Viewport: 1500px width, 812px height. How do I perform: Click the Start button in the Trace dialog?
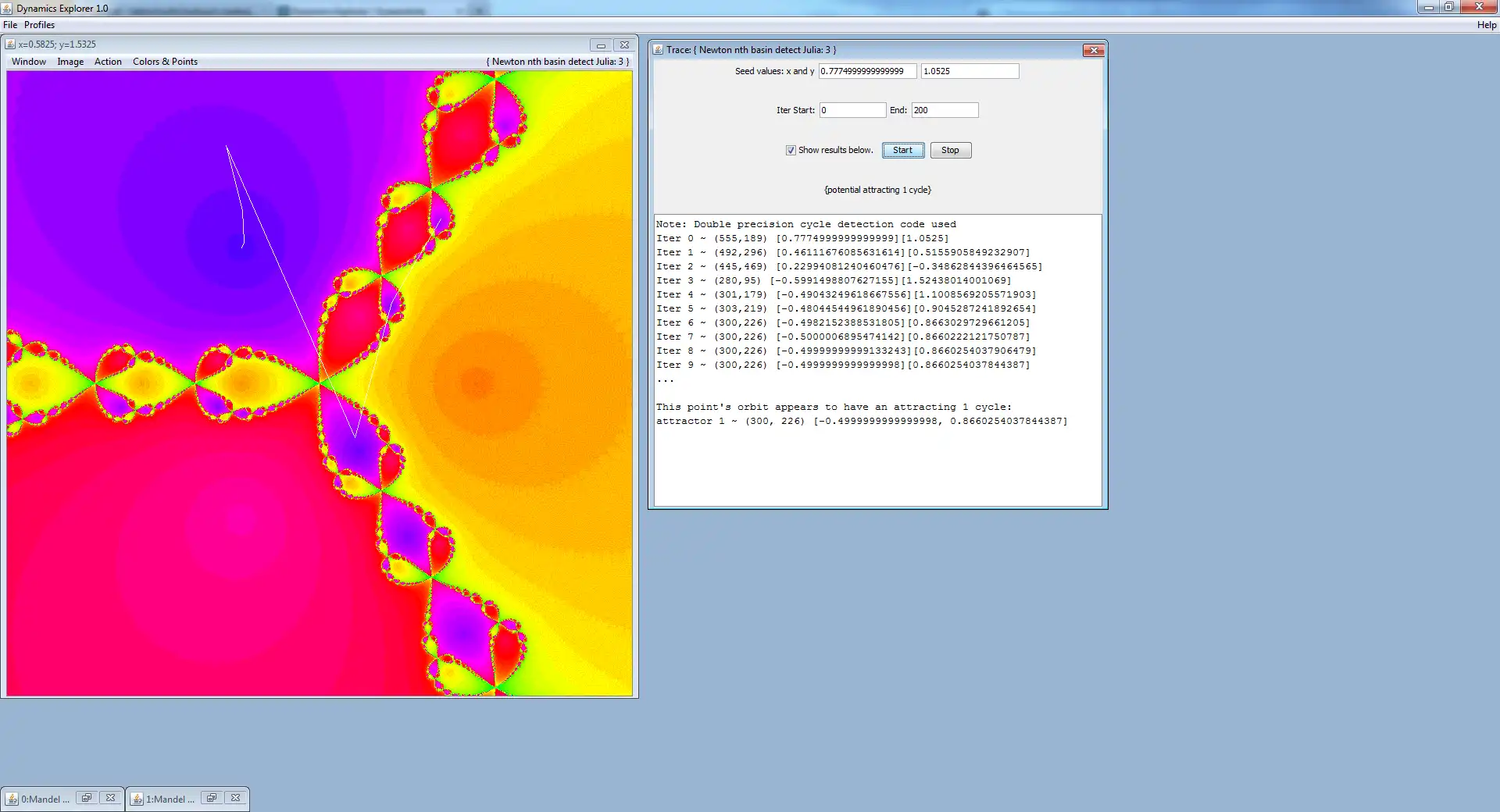(903, 150)
